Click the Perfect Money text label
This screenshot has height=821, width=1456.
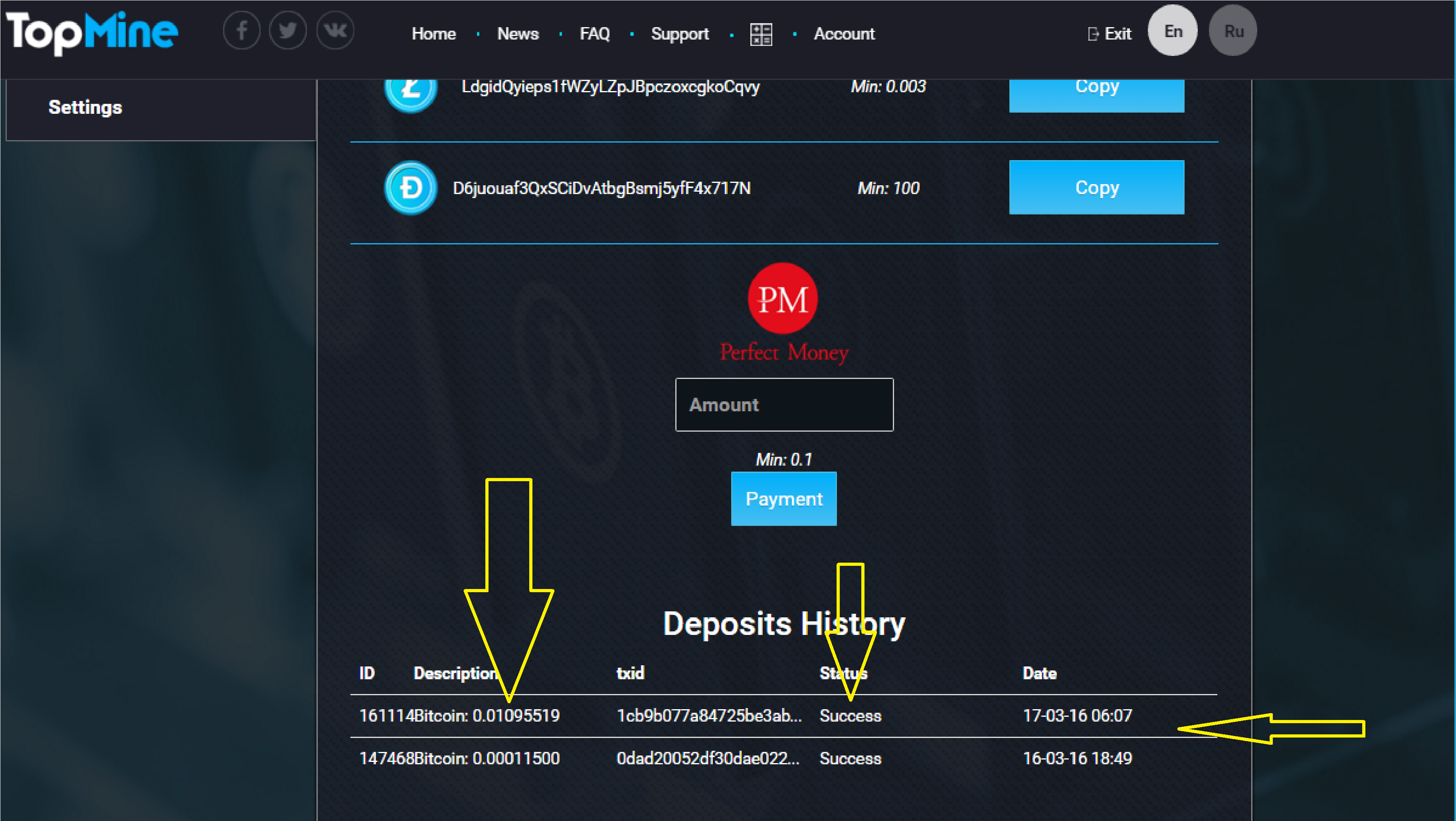coord(784,353)
